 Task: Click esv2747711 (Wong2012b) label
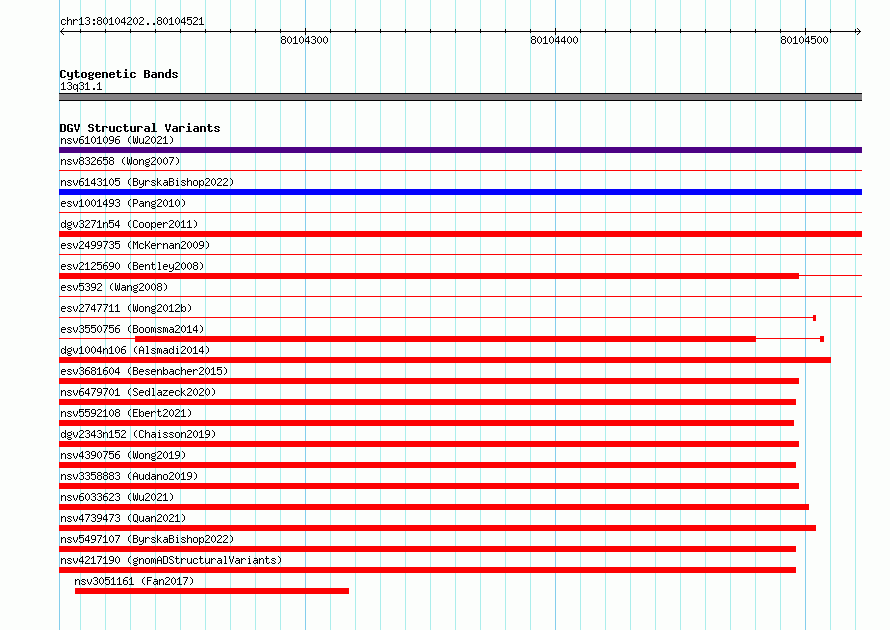126,308
